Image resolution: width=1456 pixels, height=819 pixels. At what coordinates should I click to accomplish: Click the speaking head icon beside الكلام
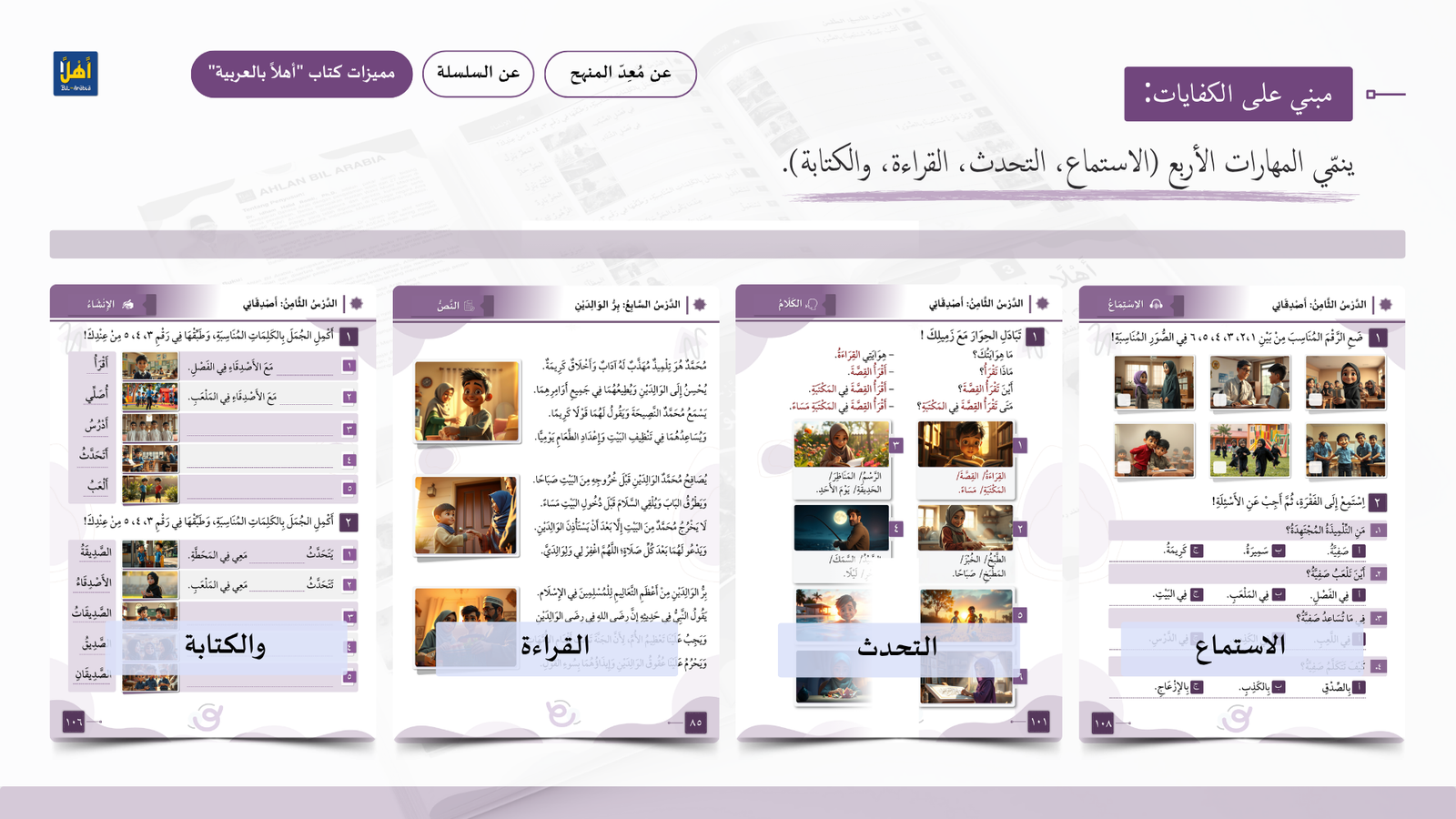click(812, 304)
